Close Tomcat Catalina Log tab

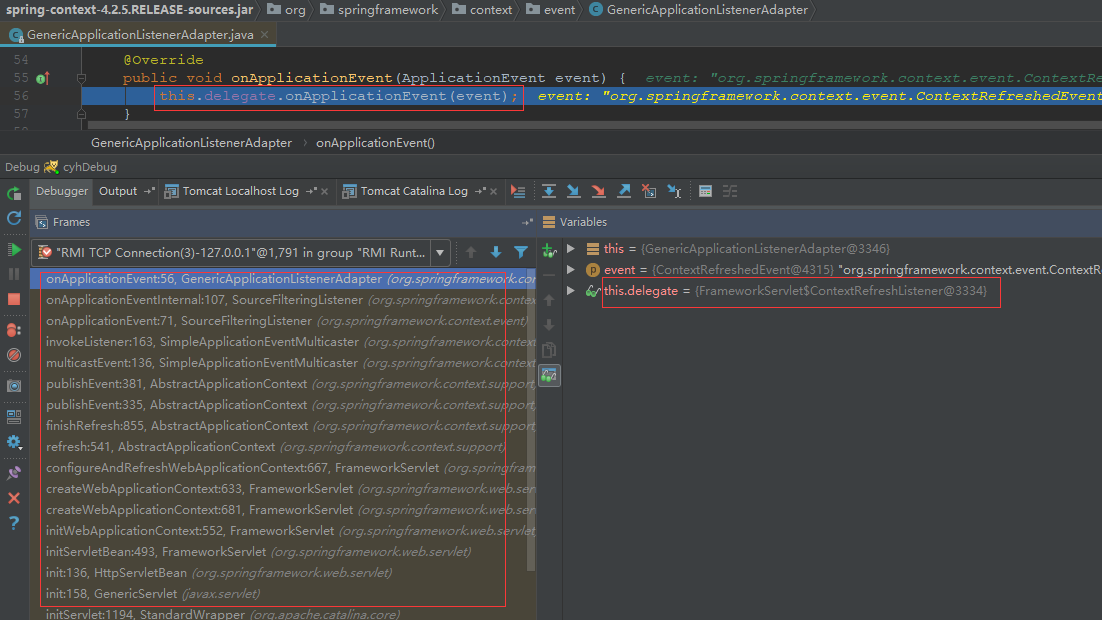point(493,191)
